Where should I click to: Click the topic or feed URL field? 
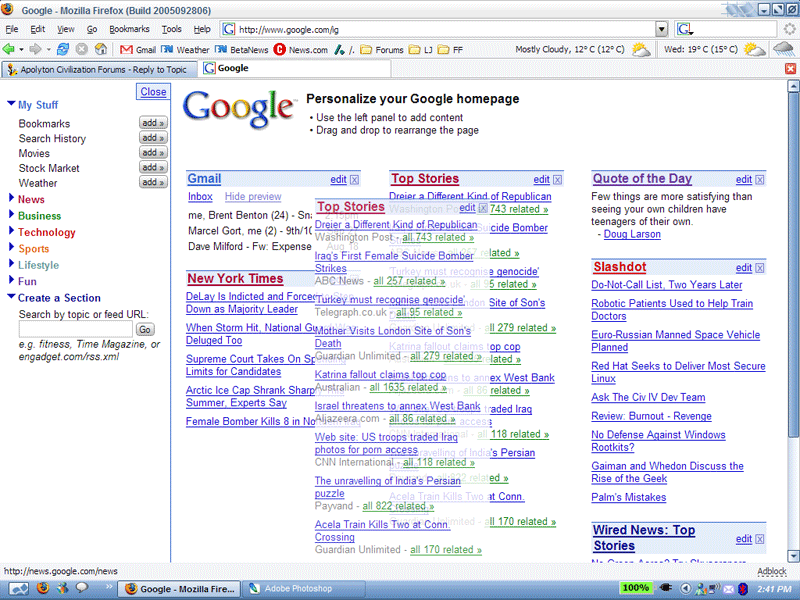[x=75, y=329]
